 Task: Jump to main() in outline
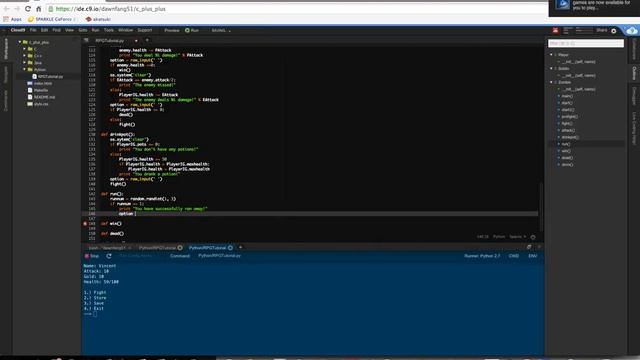(x=567, y=96)
